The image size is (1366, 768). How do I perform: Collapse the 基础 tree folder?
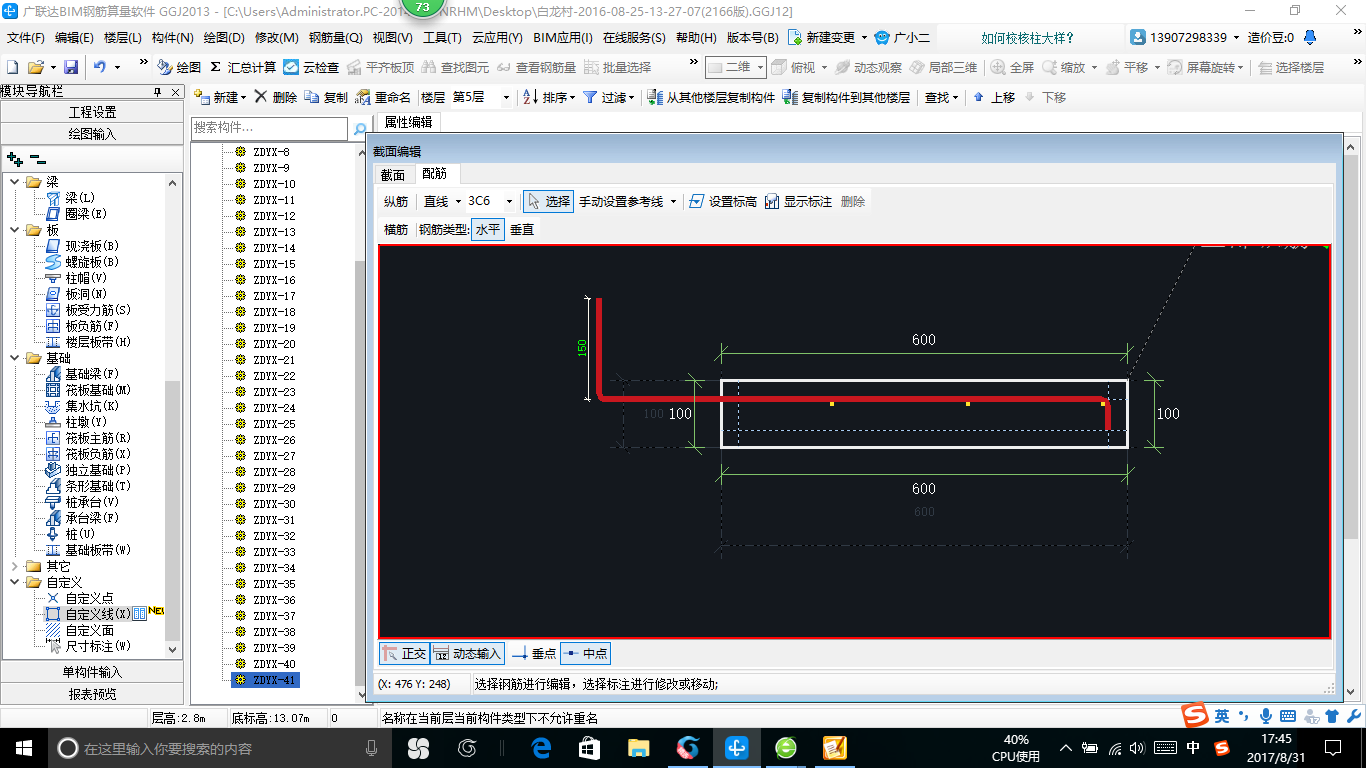click(x=15, y=358)
